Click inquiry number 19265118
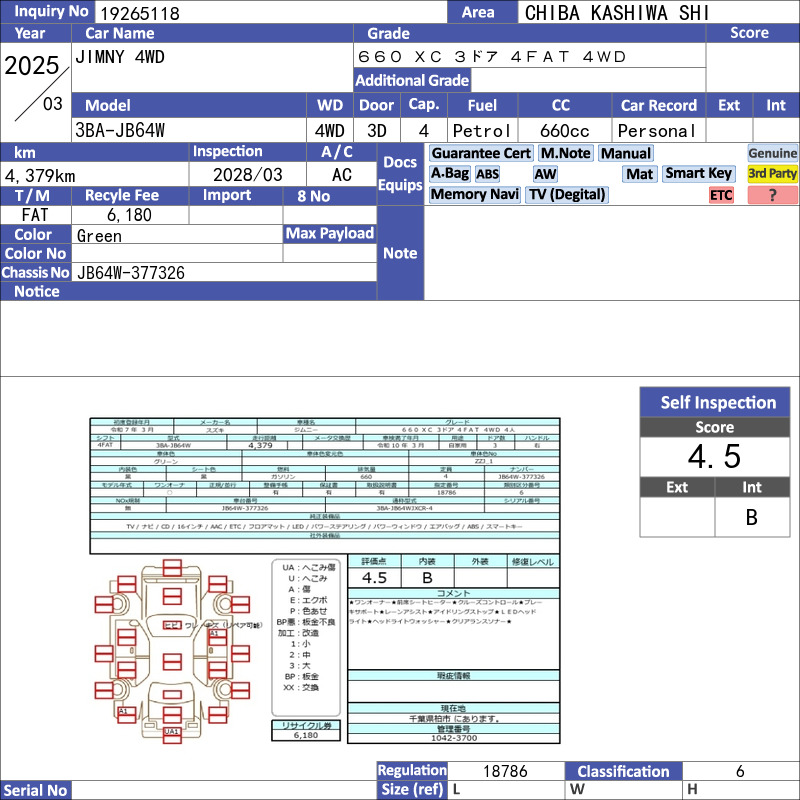 [x=140, y=13]
